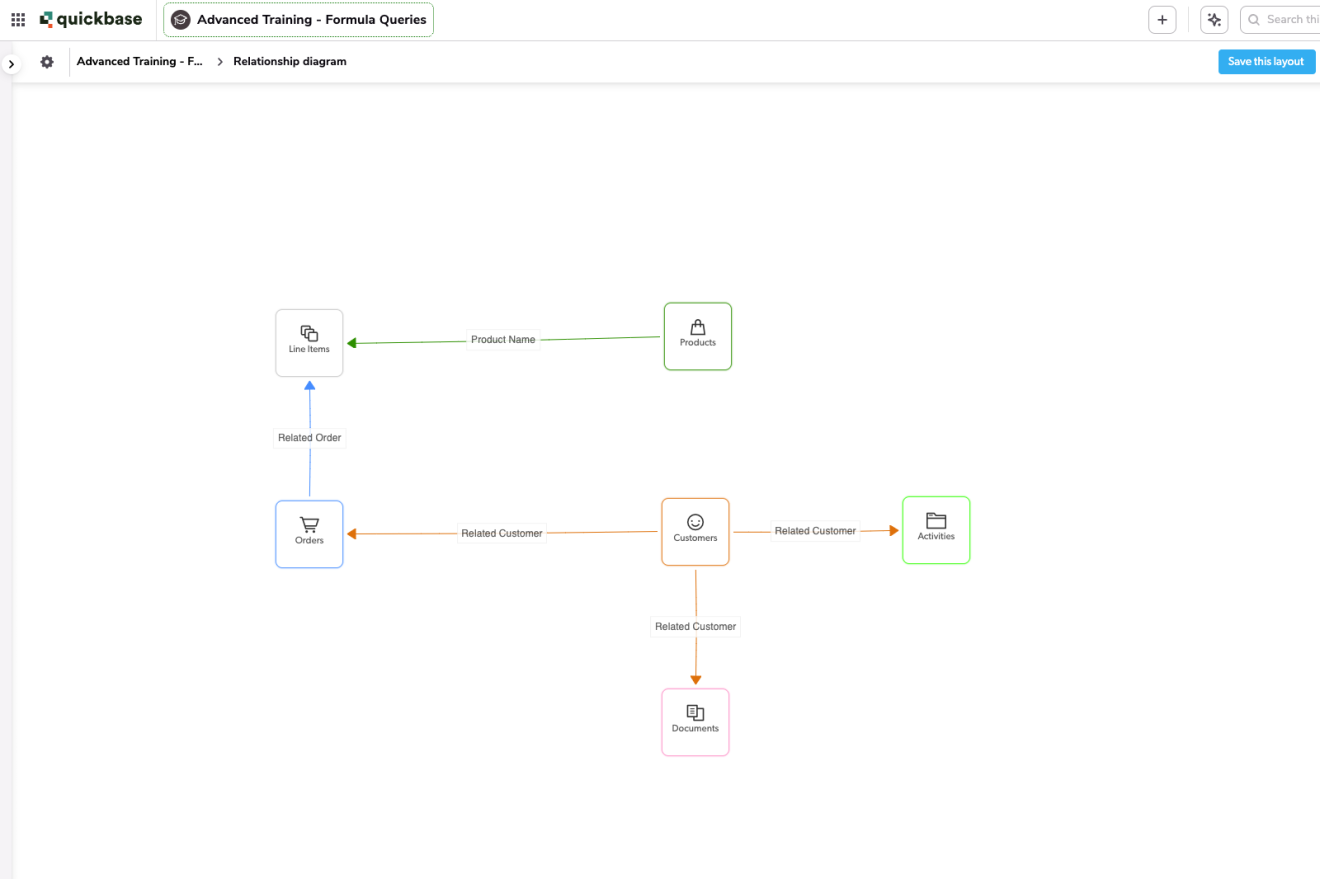Select the Activities table node
This screenshot has width=1320, height=879.
(936, 530)
